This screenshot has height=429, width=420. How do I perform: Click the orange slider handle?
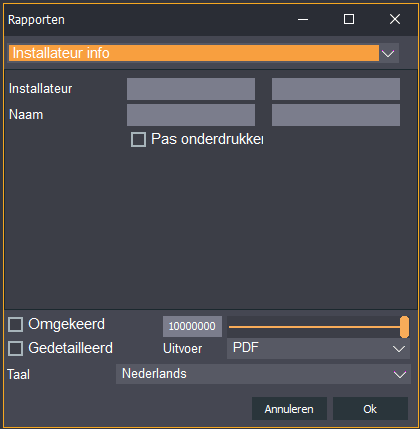[404, 327]
